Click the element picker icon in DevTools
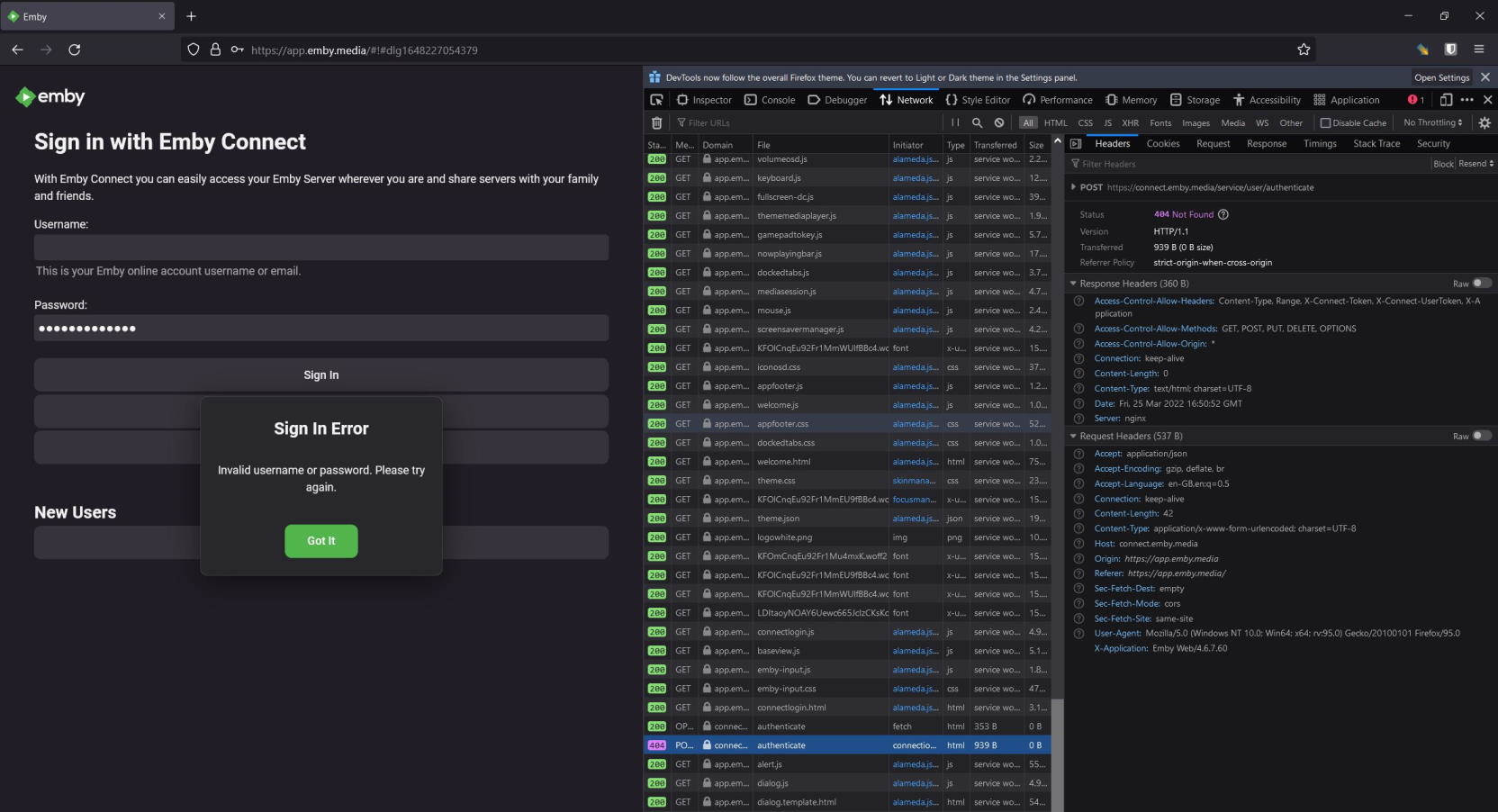Image resolution: width=1498 pixels, height=812 pixels. [656, 100]
